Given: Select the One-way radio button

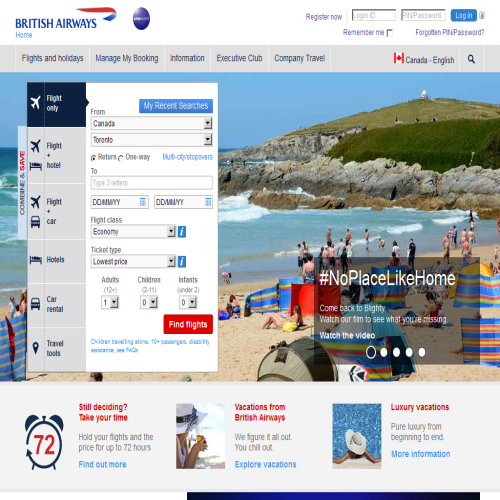Looking at the screenshot, I should pyautogui.click(x=121, y=158).
